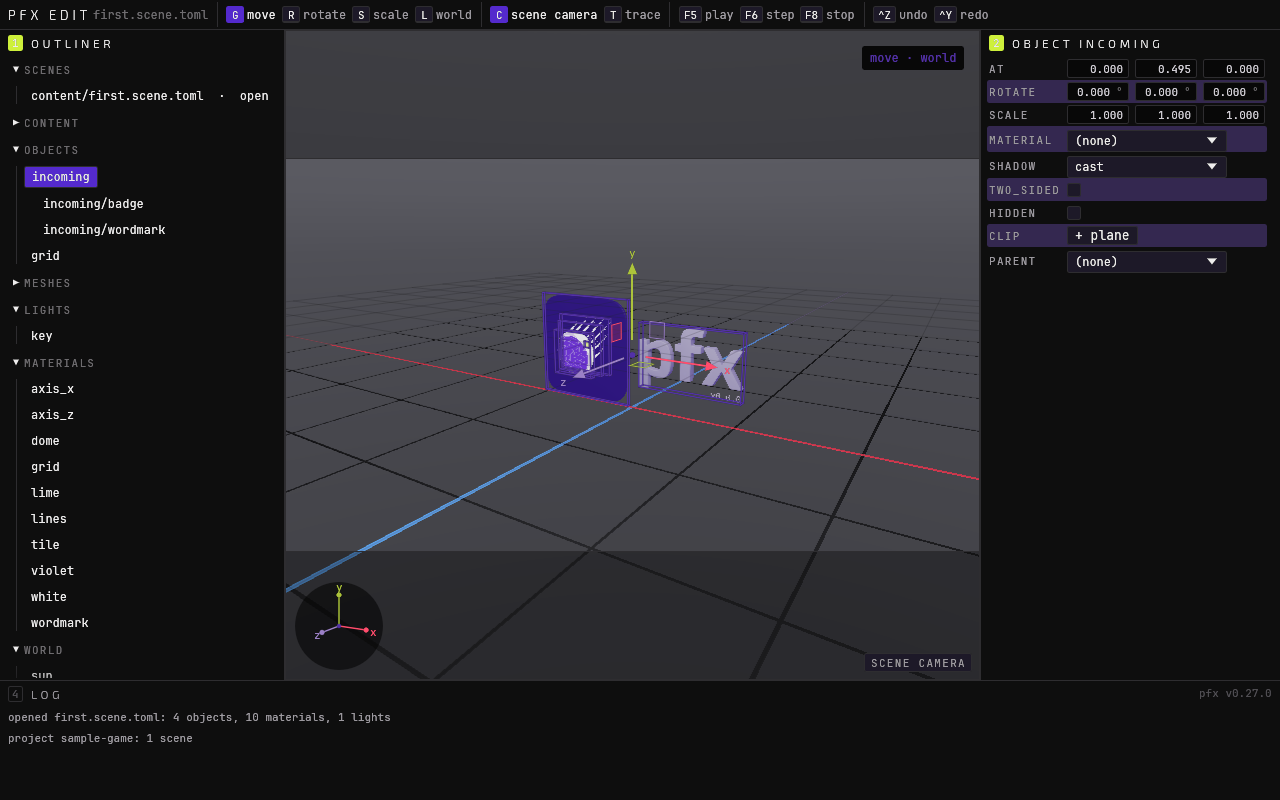This screenshot has width=1280, height=800.
Task: Add a clip plane
Action: coord(1102,236)
